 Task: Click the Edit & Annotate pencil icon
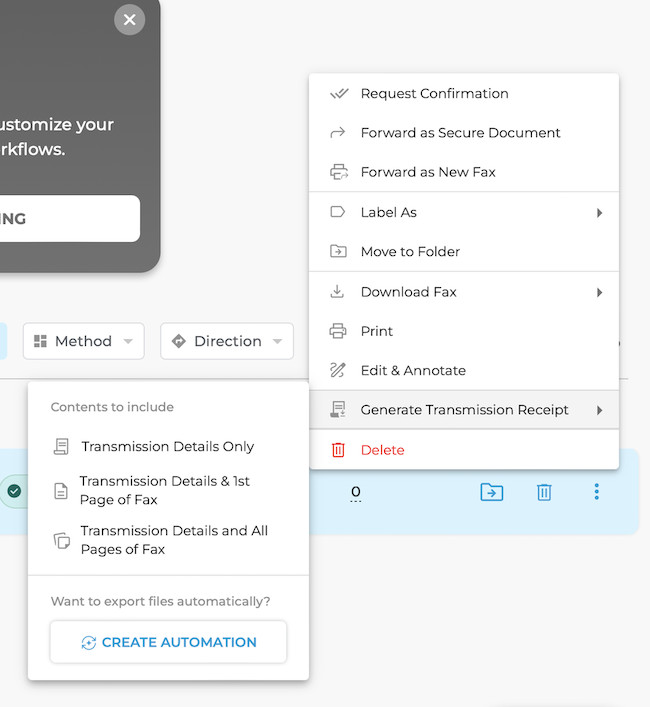point(338,370)
